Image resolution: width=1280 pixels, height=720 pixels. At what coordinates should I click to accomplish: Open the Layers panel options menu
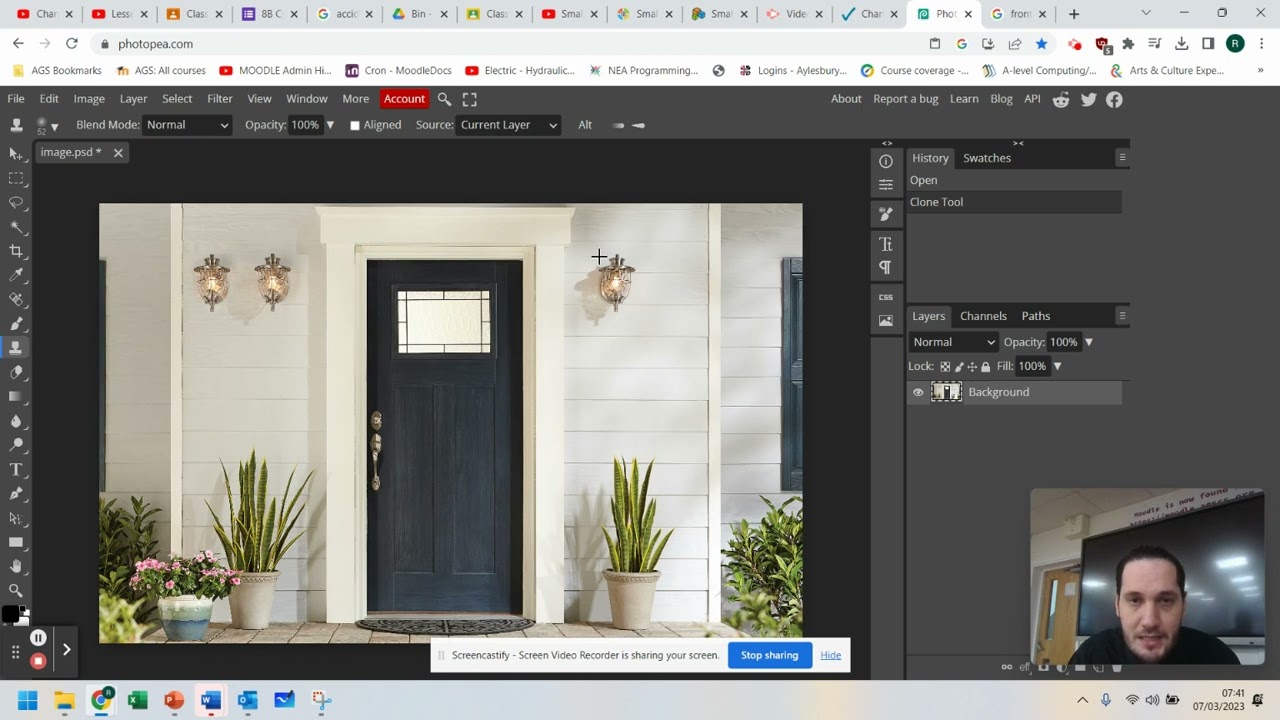click(x=1122, y=316)
